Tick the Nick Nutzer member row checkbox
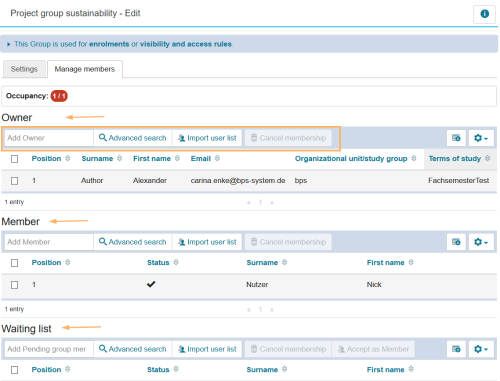 [14, 285]
